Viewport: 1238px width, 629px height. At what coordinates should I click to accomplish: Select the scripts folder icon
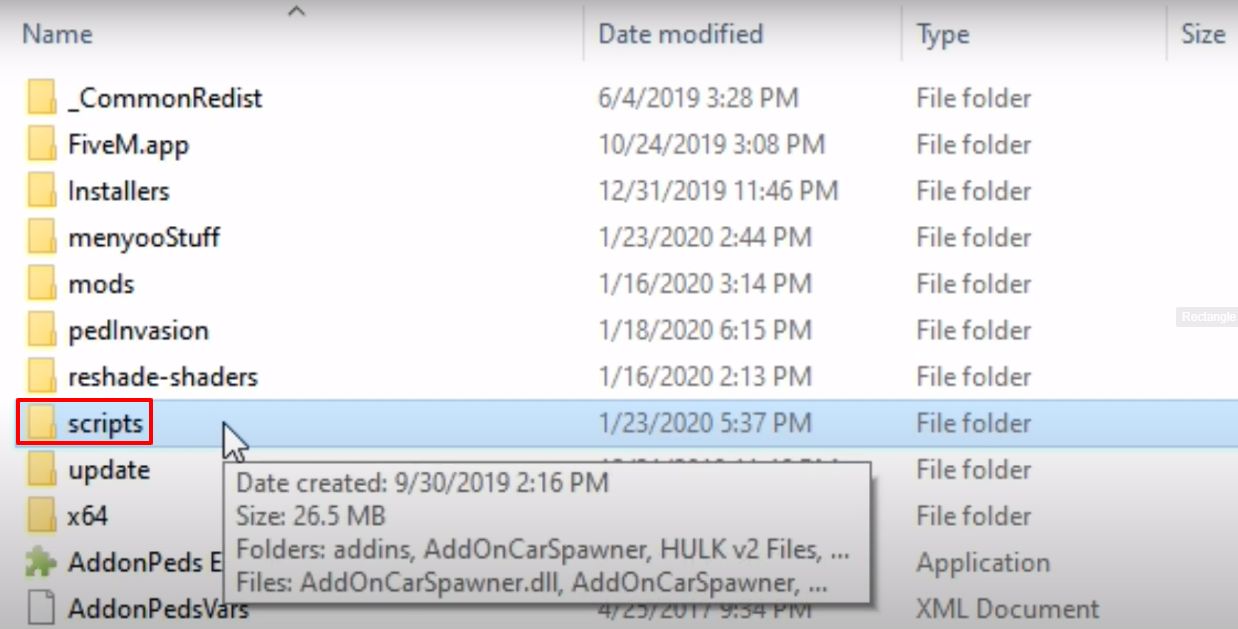pos(41,424)
